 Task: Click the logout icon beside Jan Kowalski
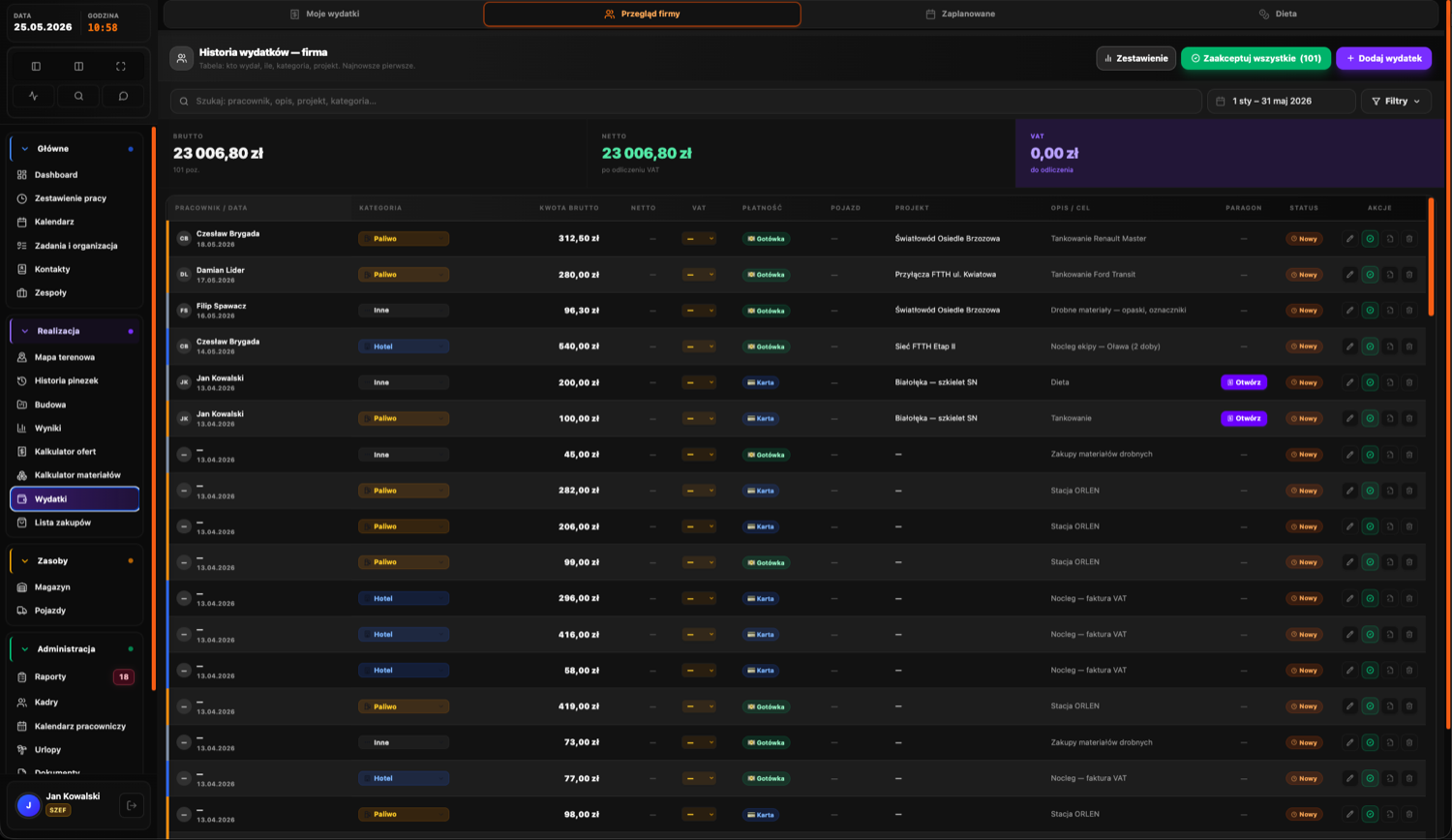(132, 805)
